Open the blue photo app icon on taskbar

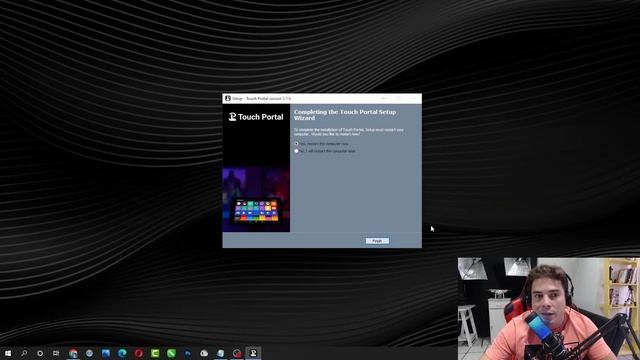(106, 353)
